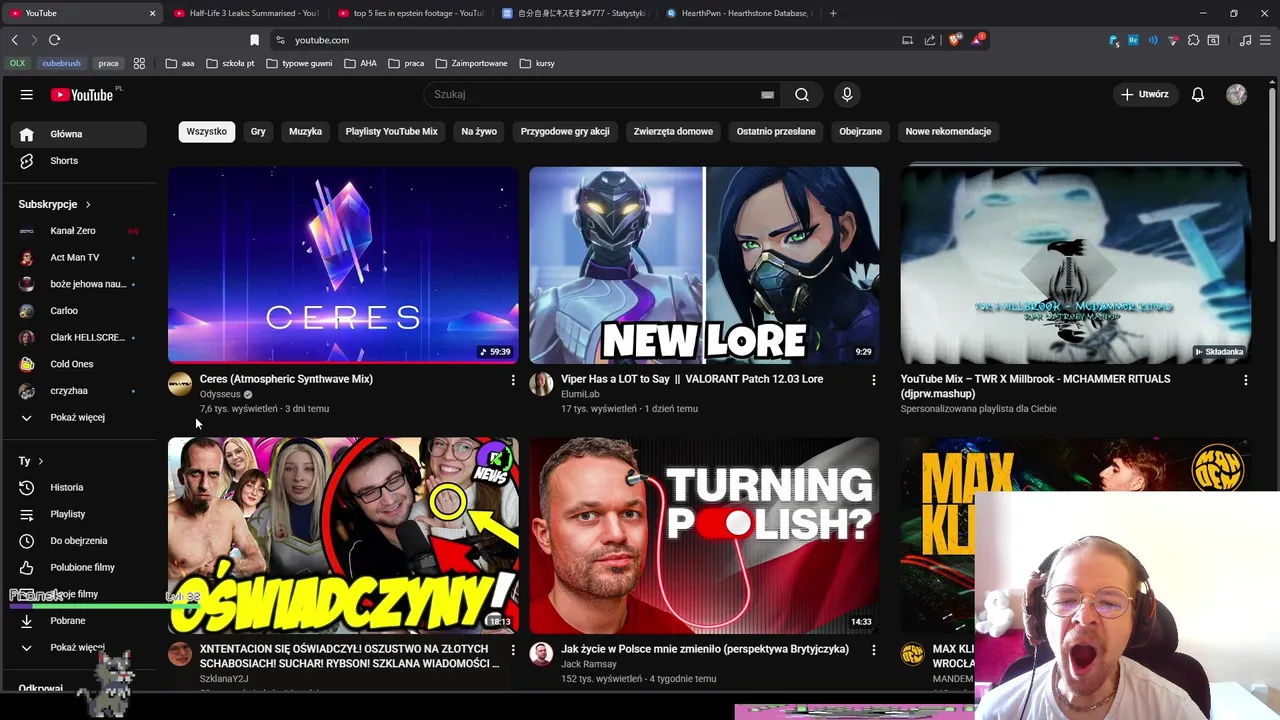This screenshot has width=1280, height=720.
Task: Go back in browser history
Action: pos(14,40)
